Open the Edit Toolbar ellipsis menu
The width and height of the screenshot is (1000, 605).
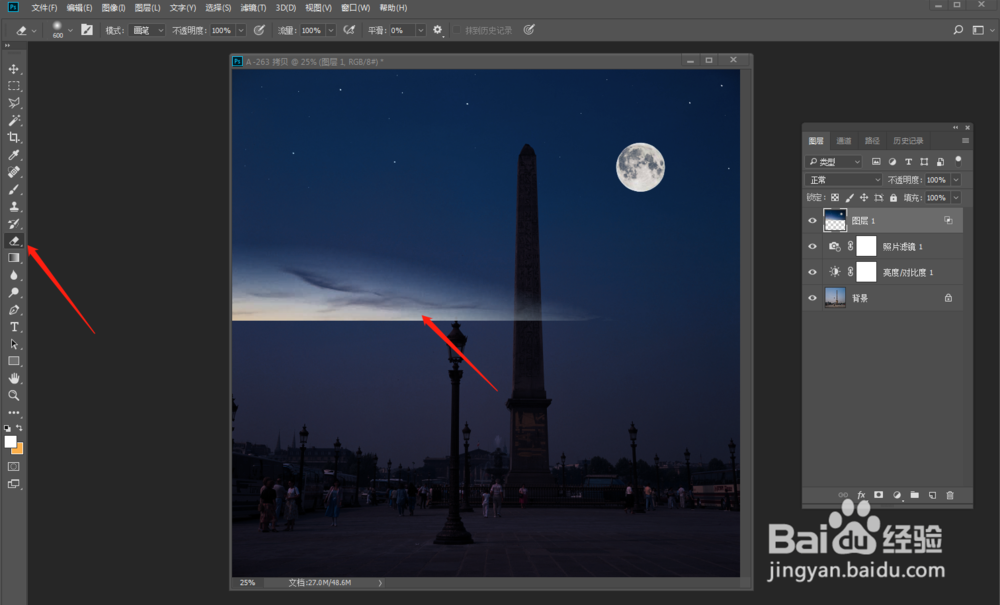(x=13, y=413)
